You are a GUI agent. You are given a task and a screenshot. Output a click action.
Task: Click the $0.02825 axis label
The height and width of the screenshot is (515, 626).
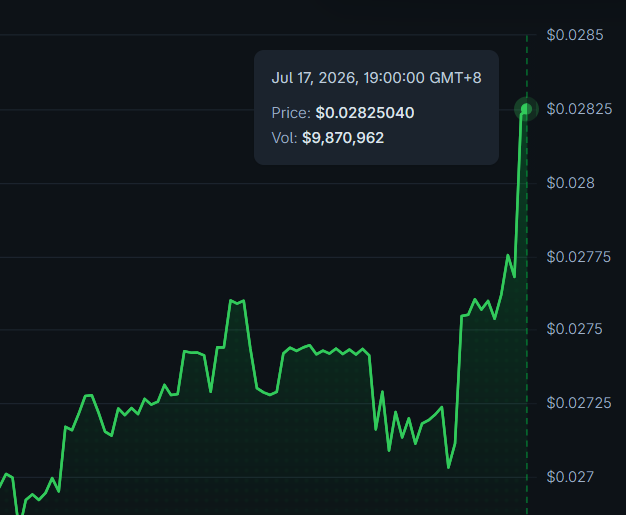point(579,109)
